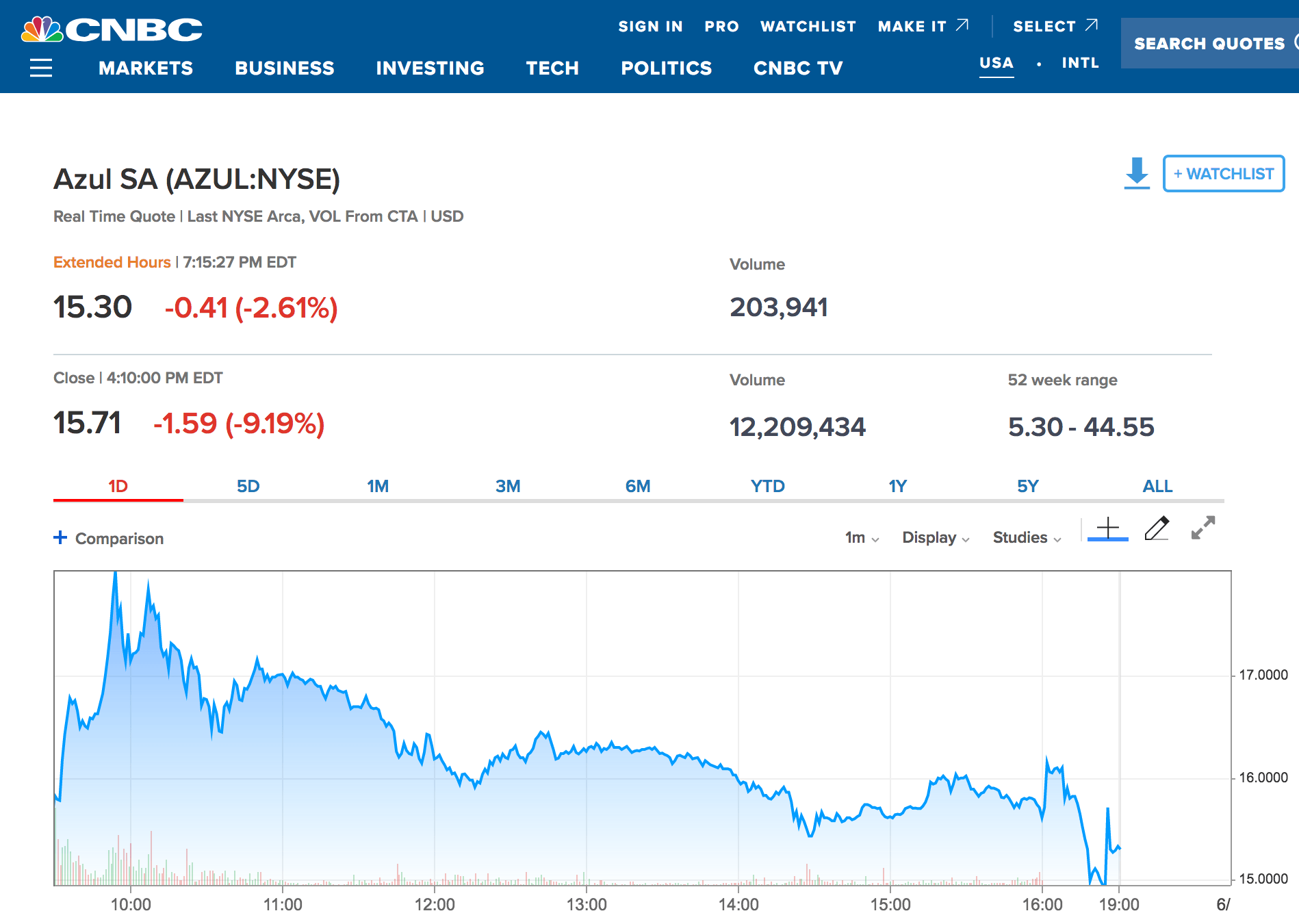Image resolution: width=1299 pixels, height=924 pixels.
Task: Expand the Display dropdown
Action: [x=936, y=538]
